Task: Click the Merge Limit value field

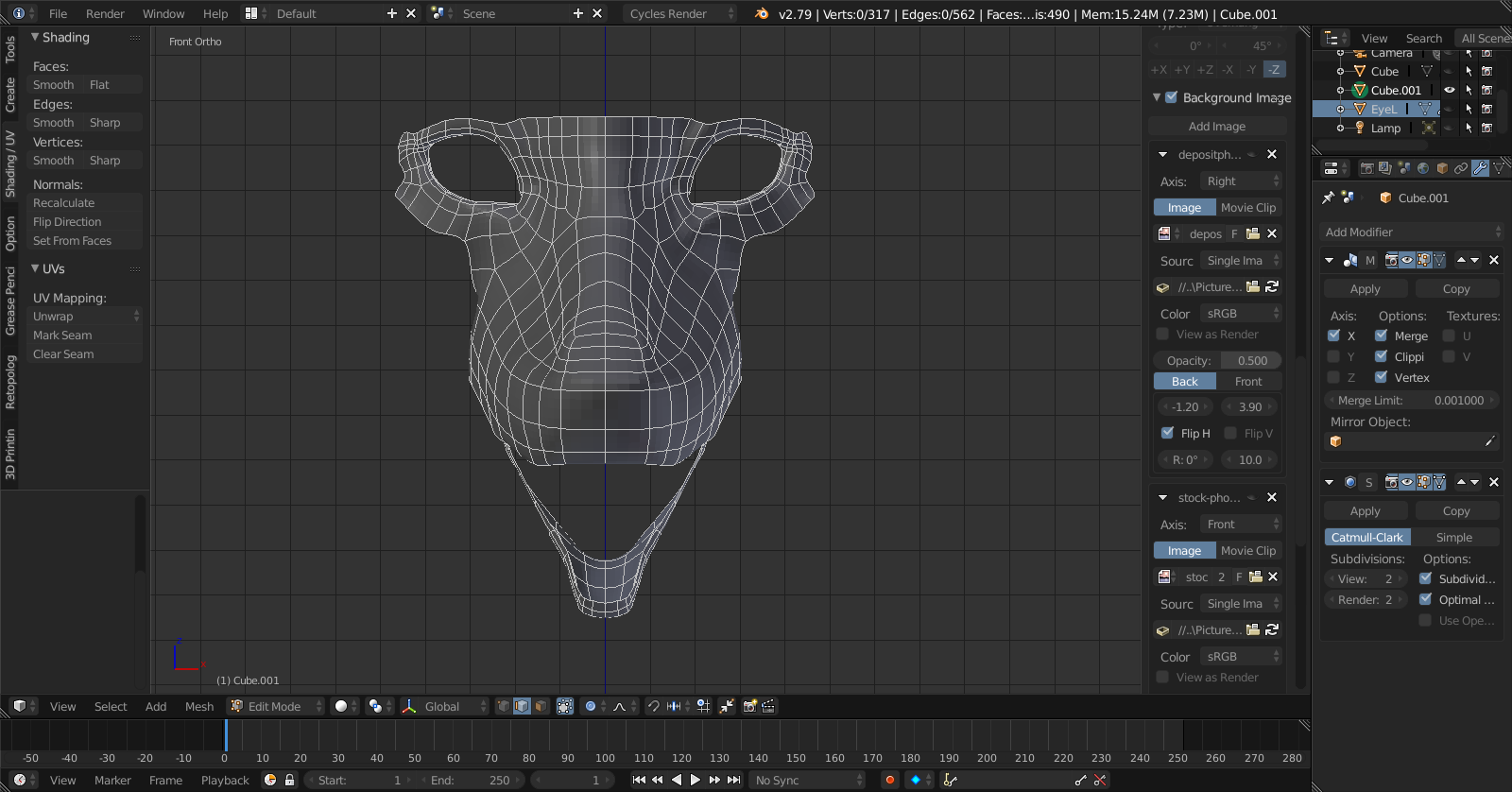Action: pyautogui.click(x=1412, y=400)
